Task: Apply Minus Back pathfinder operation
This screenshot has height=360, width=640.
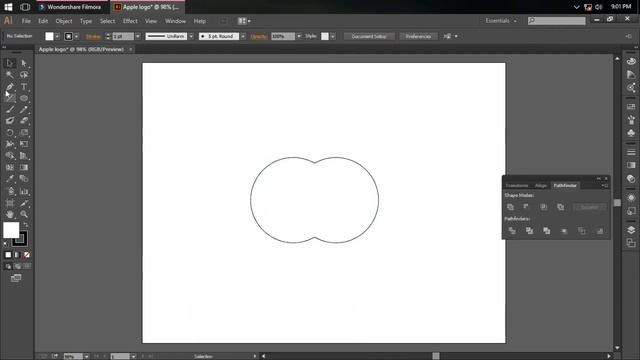Action: click(x=599, y=231)
